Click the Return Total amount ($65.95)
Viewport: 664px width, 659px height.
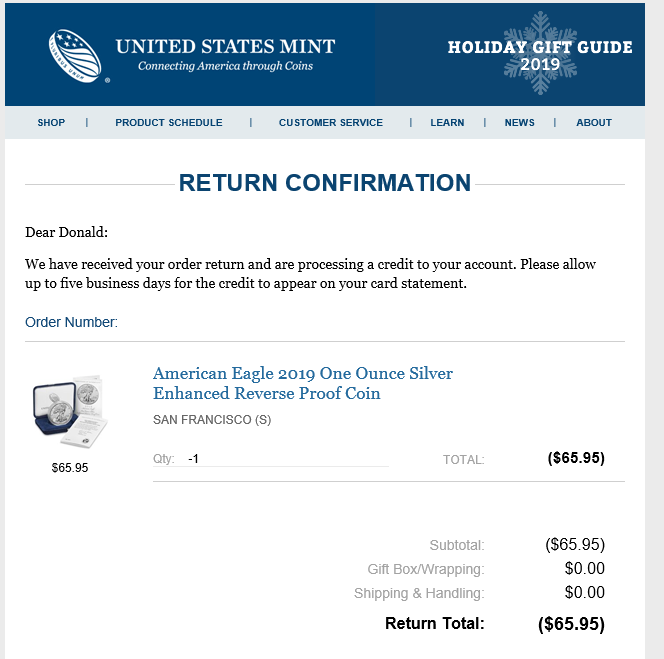[571, 624]
